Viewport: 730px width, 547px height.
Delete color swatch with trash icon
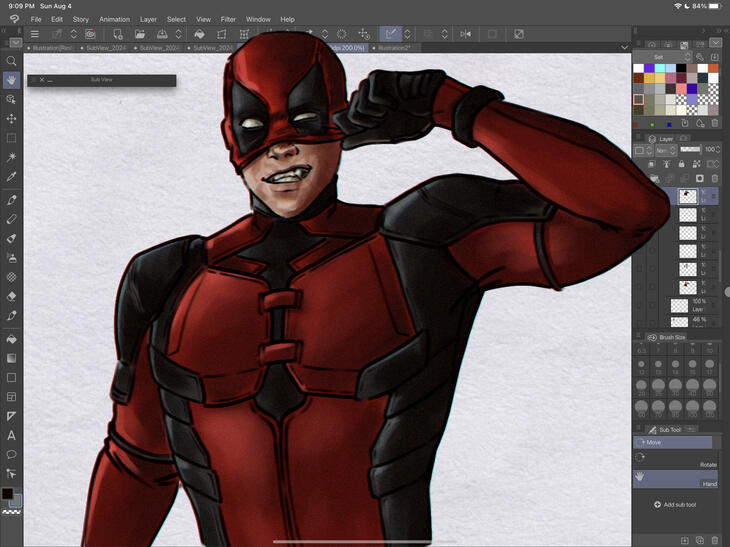tap(715, 123)
